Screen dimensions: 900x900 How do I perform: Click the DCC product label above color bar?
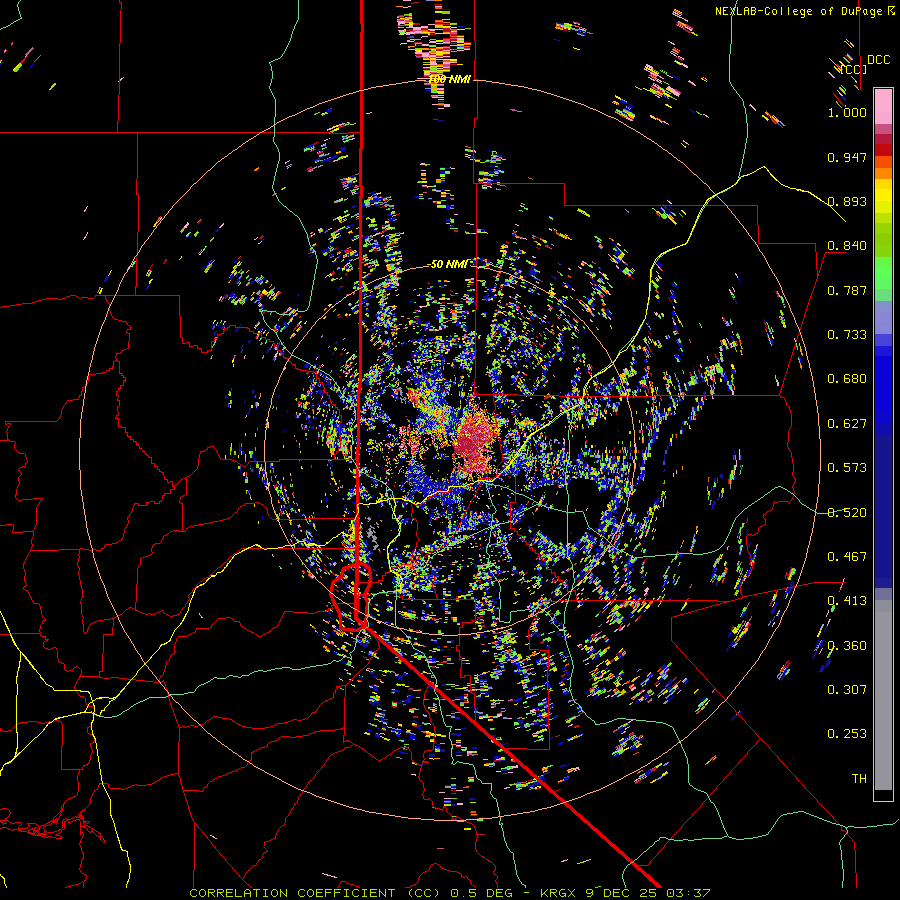pos(878,60)
